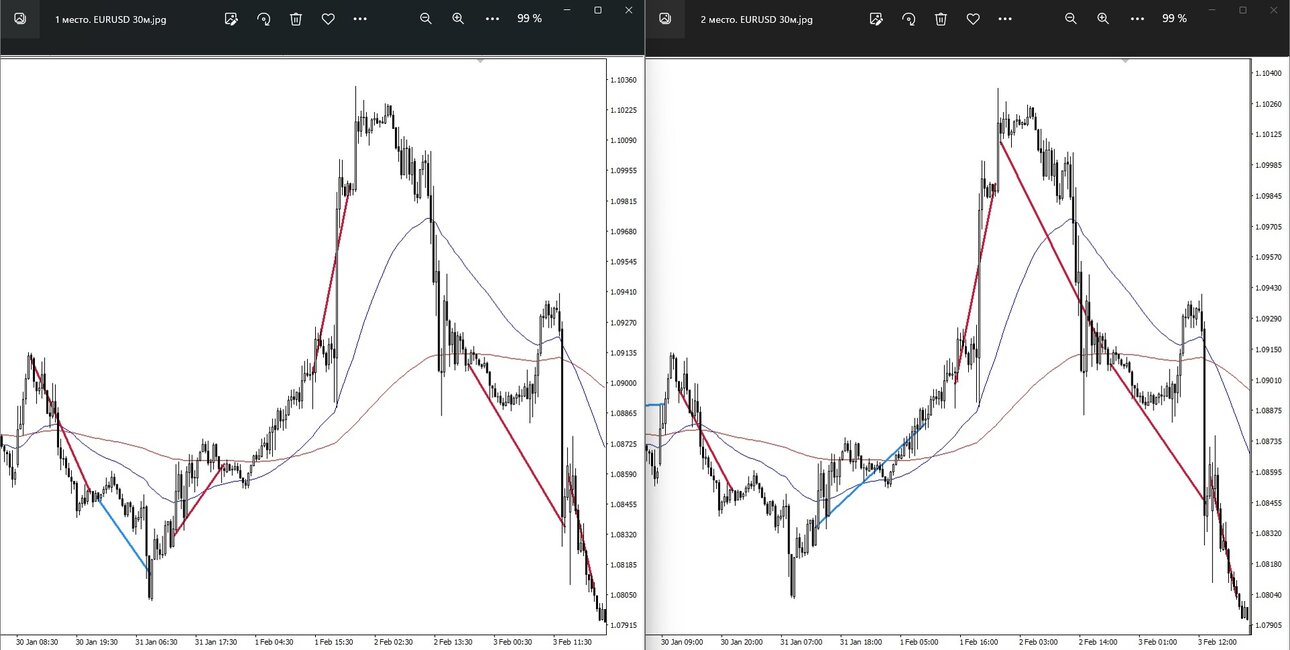Minimize the '1 место' Photos window

[x=567, y=10]
